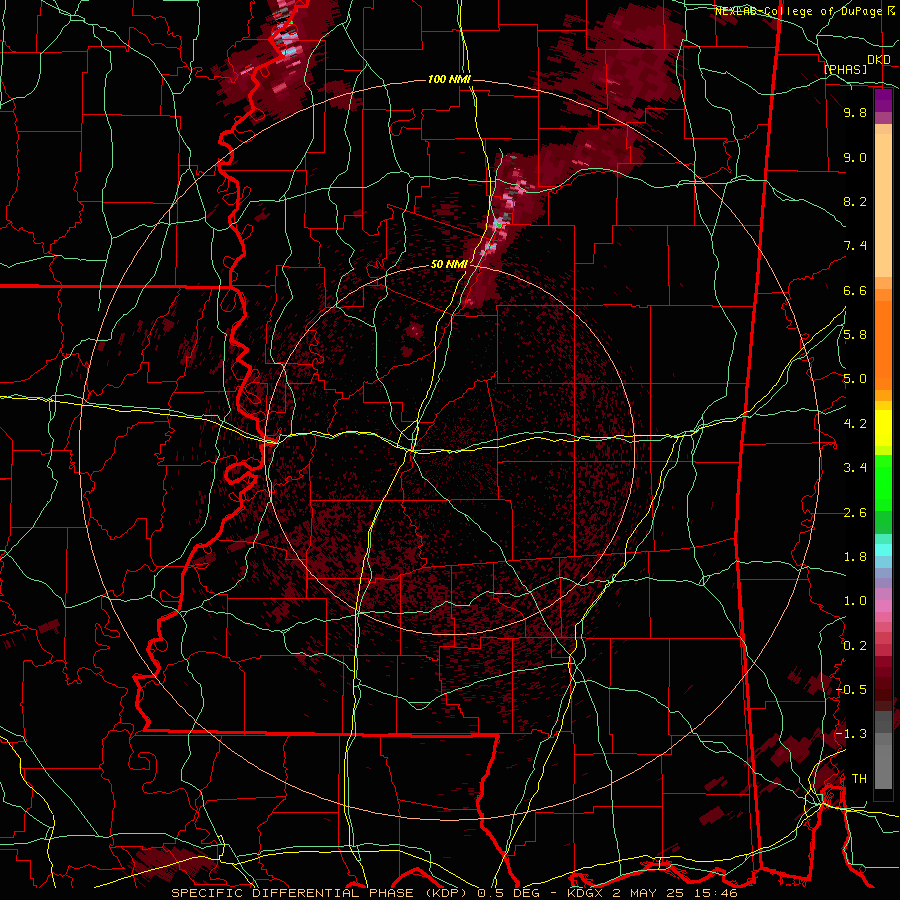Click the 2.6 scale value
The height and width of the screenshot is (900, 900).
point(855,513)
